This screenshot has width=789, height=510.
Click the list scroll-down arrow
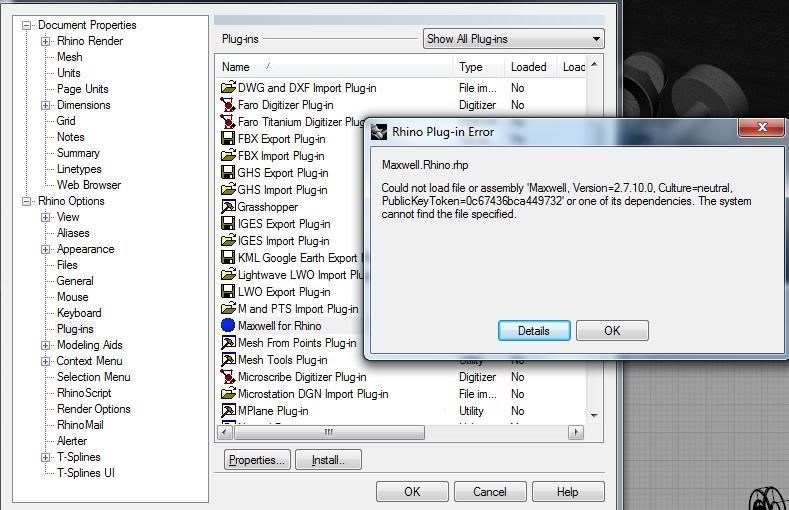[x=594, y=415]
